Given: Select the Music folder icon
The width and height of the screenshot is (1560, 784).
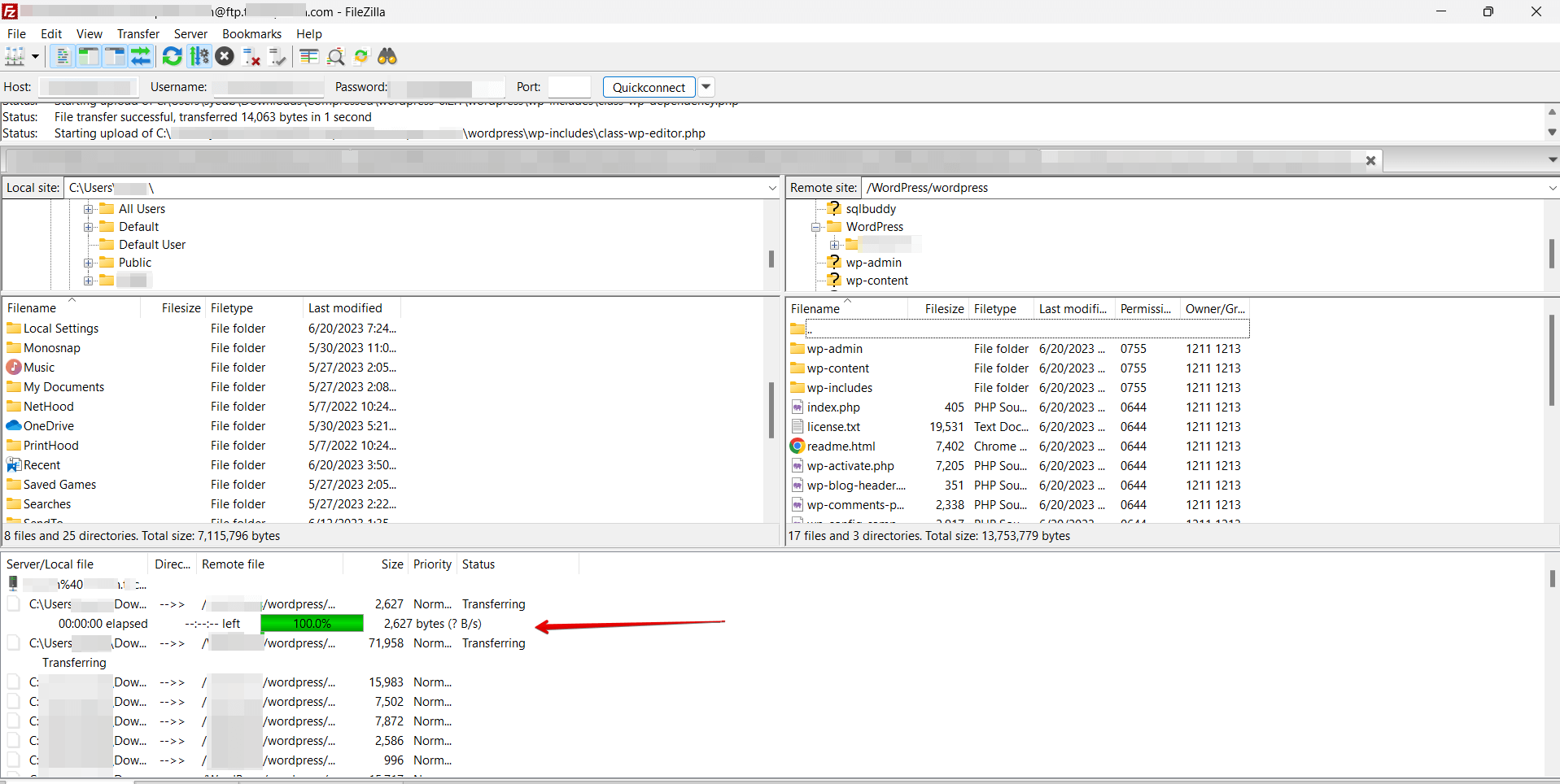Looking at the screenshot, I should pos(14,368).
